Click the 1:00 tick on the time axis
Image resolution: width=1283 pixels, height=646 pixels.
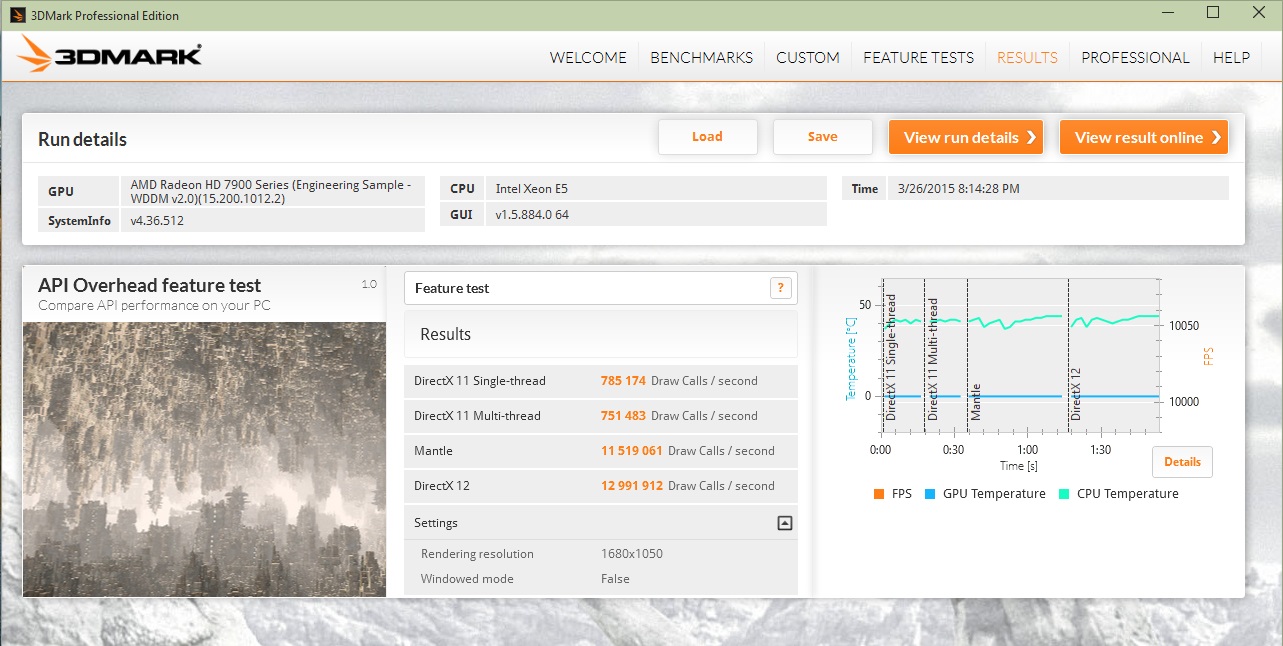point(1027,450)
